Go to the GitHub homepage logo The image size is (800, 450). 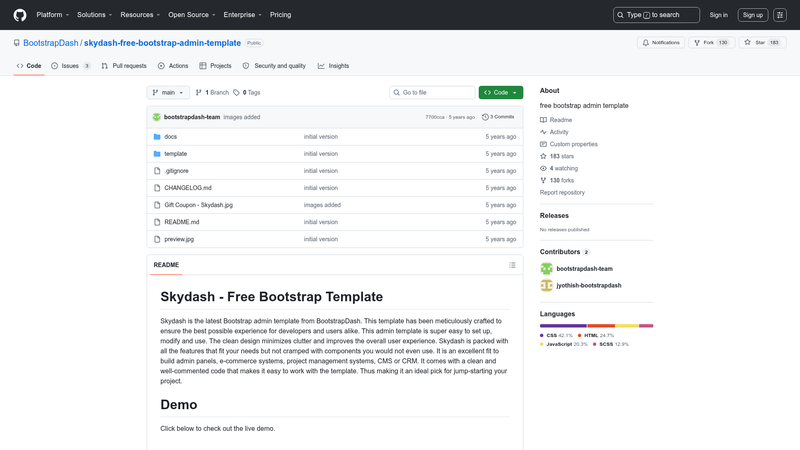click(x=20, y=15)
